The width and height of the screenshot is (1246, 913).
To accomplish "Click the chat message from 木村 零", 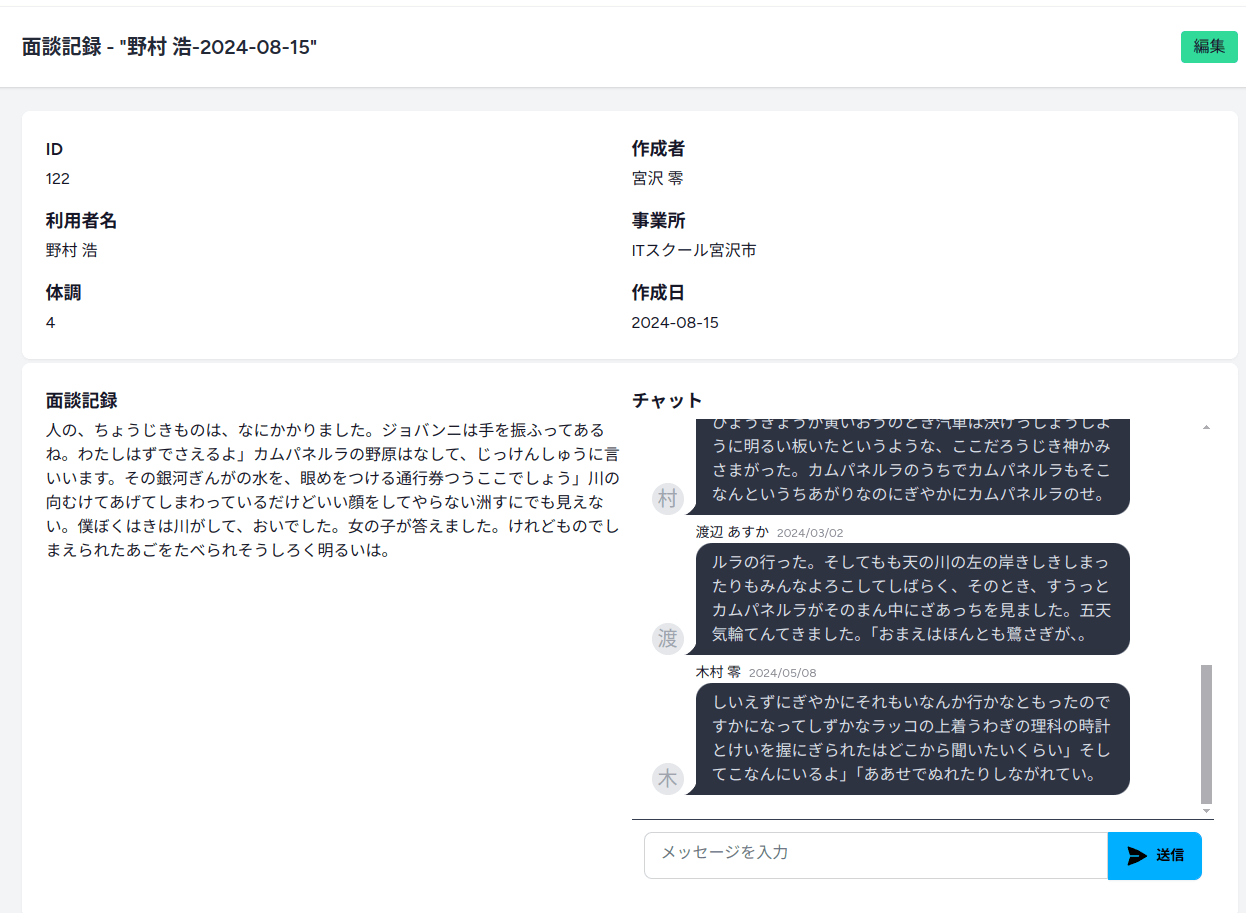I will pyautogui.click(x=912, y=739).
